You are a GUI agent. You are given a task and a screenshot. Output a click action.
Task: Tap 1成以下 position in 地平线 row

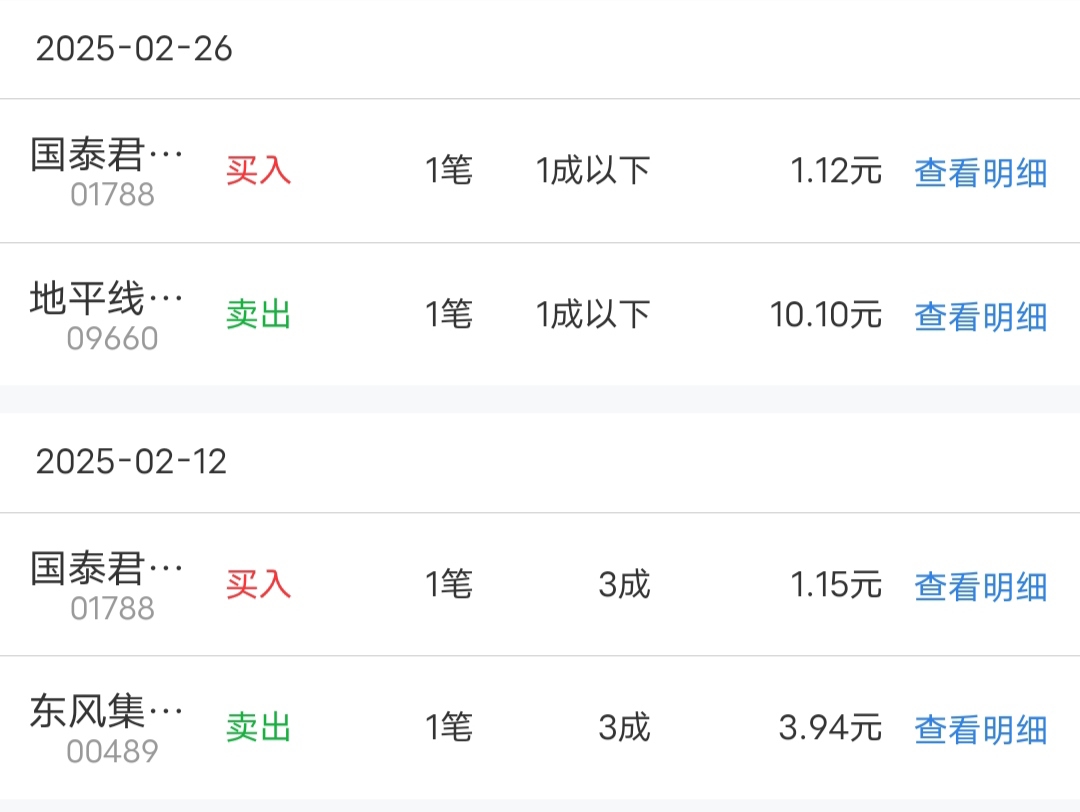coord(593,315)
